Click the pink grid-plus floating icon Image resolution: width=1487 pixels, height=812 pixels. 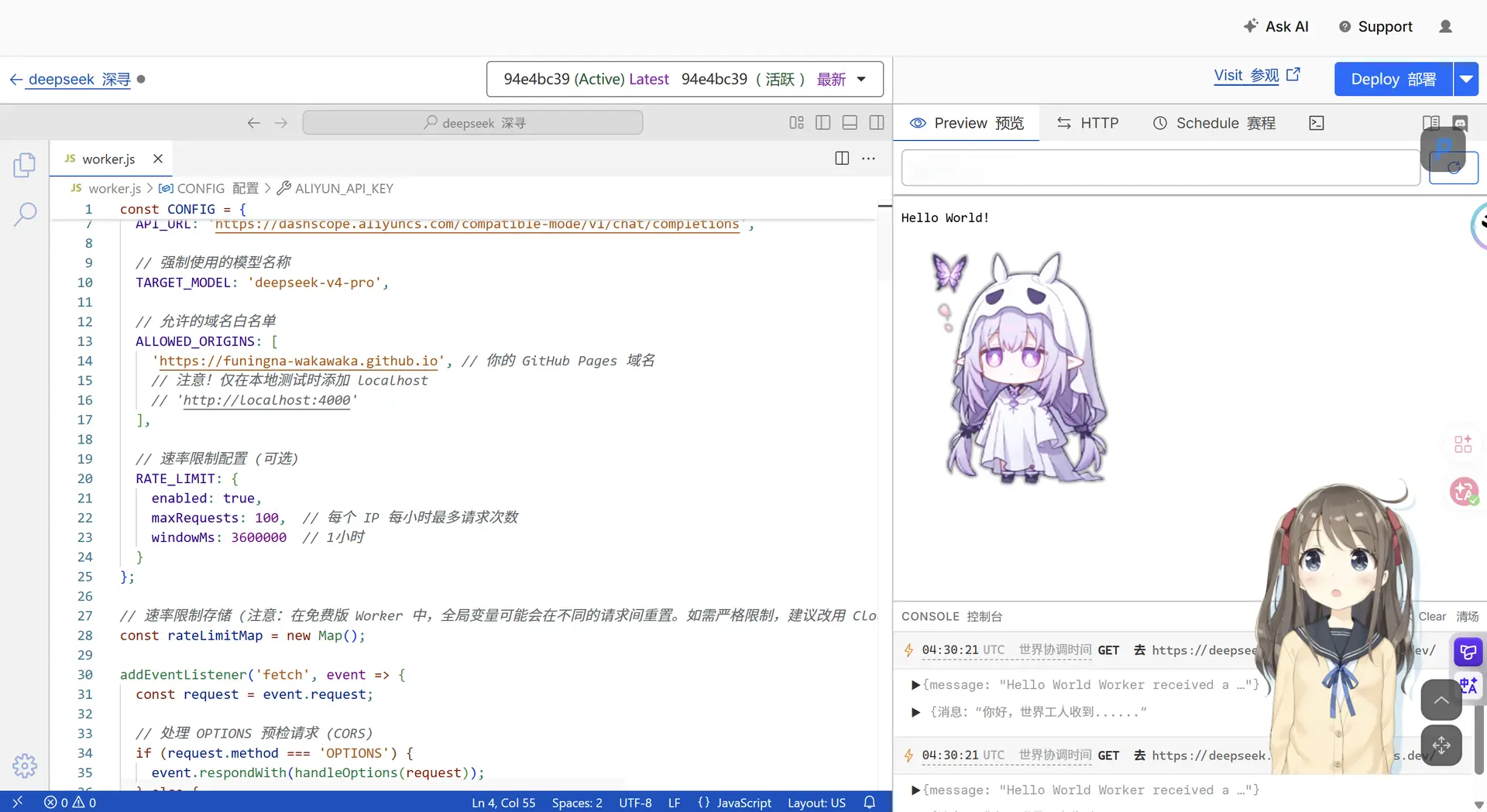tap(1463, 444)
